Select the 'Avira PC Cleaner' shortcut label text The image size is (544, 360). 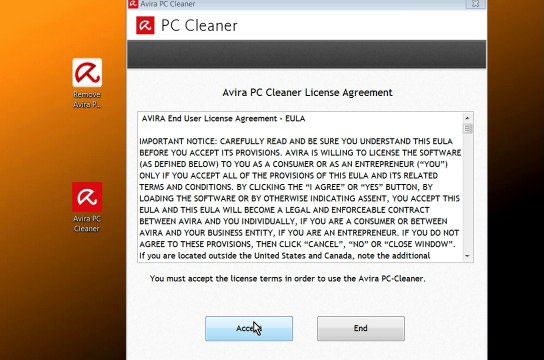(x=87, y=224)
